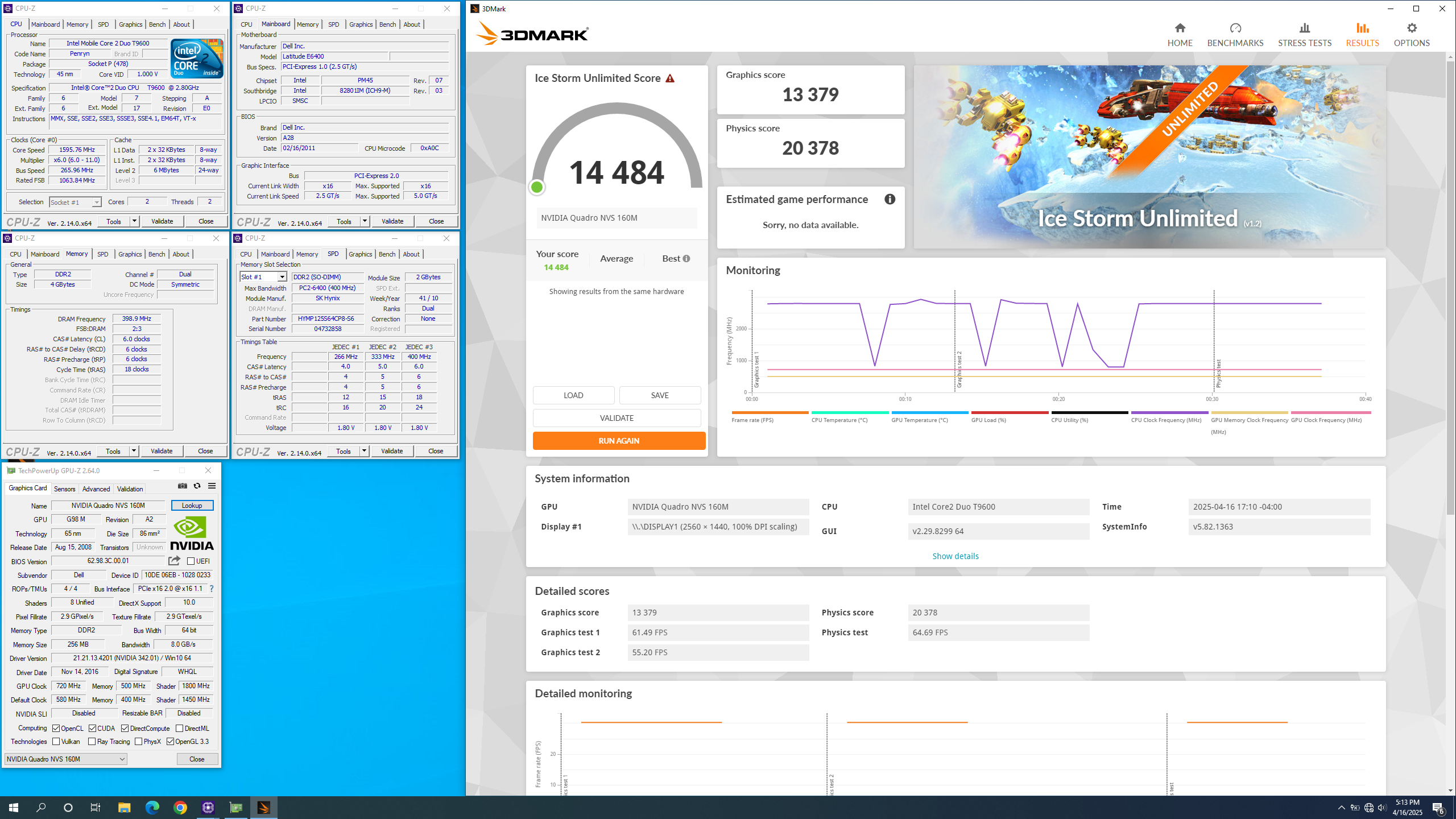Open Validation tab in GPU-Z
The height and width of the screenshot is (819, 1456).
(x=130, y=489)
